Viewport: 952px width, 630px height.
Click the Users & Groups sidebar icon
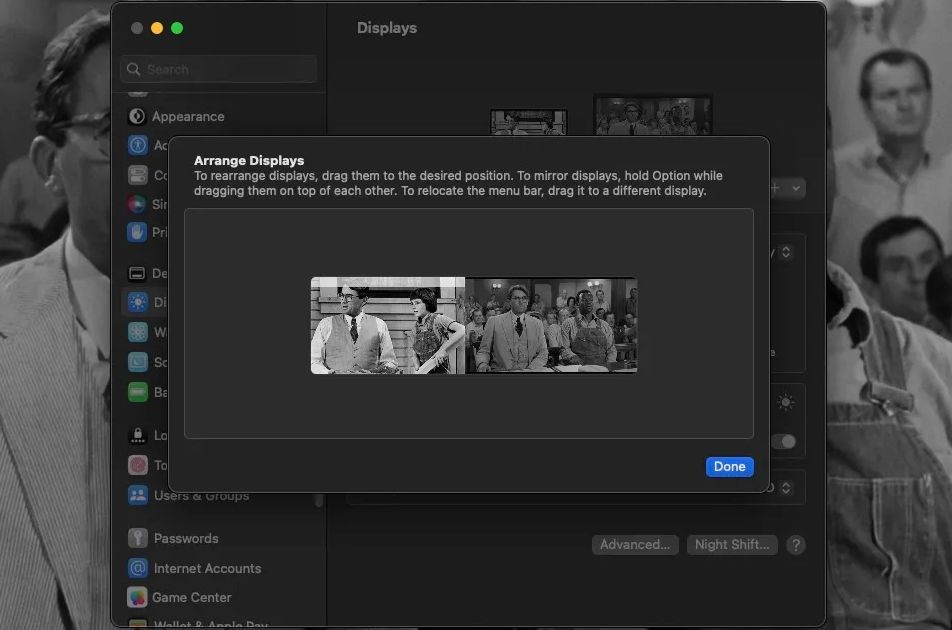tap(137, 496)
